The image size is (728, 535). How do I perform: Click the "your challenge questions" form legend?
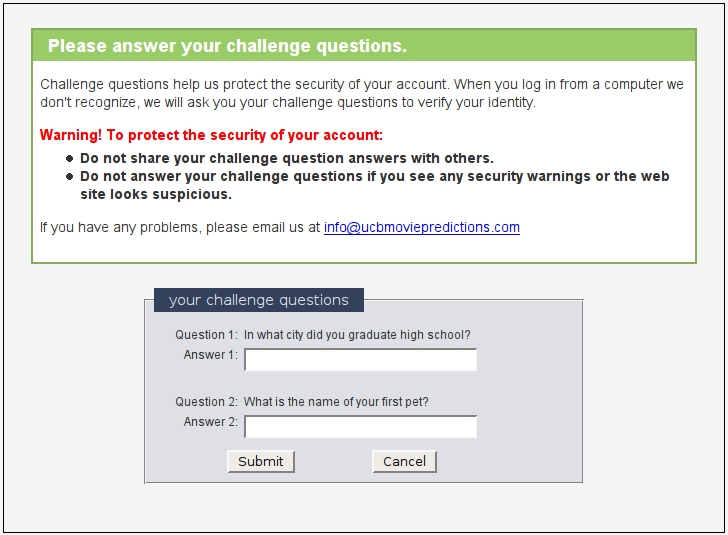(258, 300)
